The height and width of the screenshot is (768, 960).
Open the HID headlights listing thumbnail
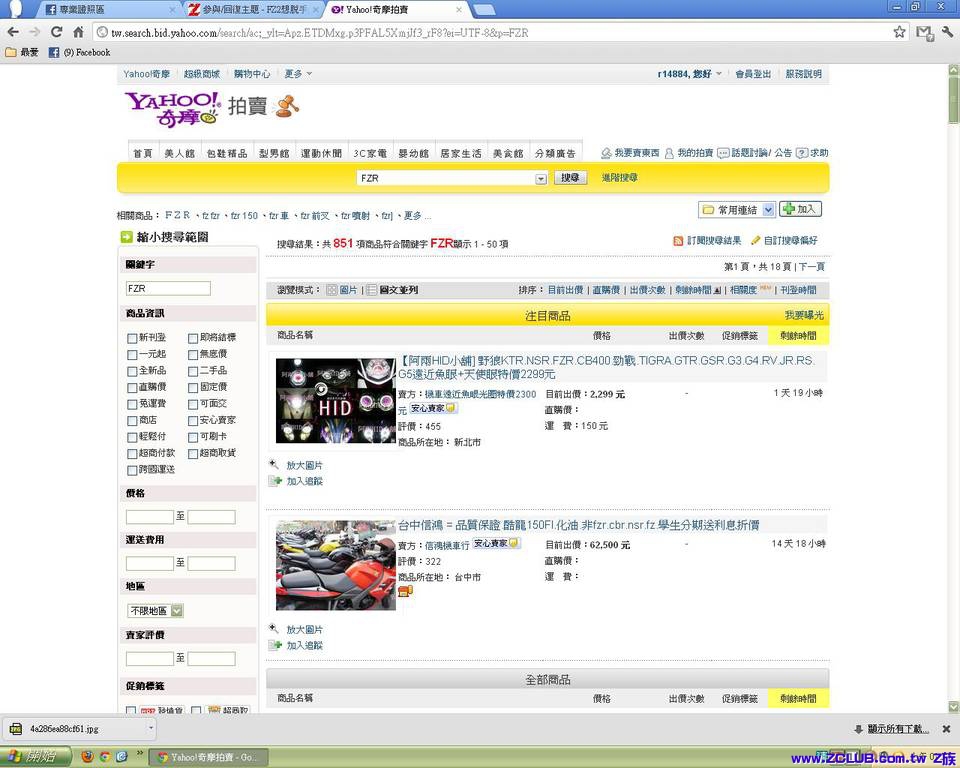(336, 401)
